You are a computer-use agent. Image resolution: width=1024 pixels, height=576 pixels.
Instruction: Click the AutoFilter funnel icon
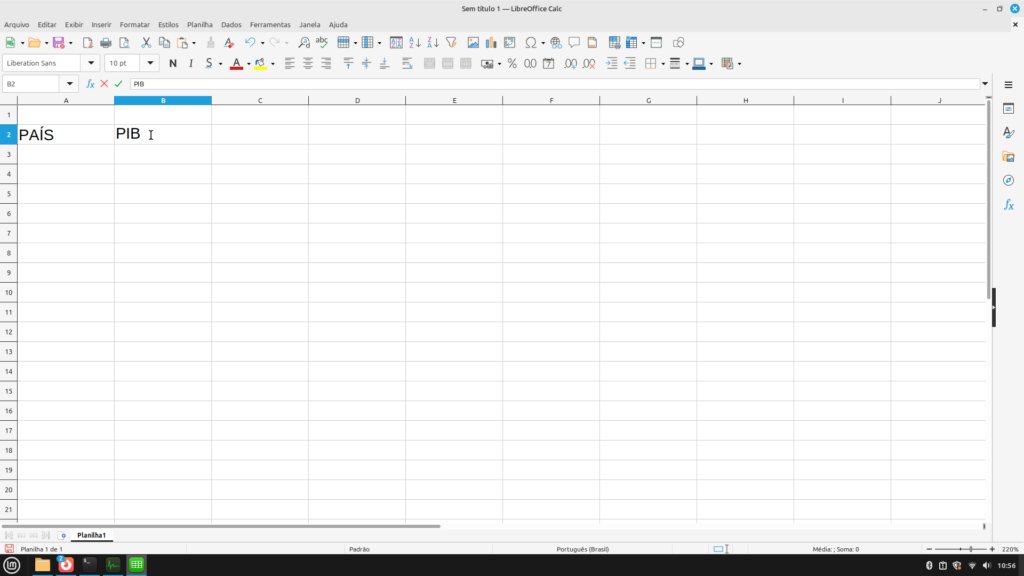(451, 43)
